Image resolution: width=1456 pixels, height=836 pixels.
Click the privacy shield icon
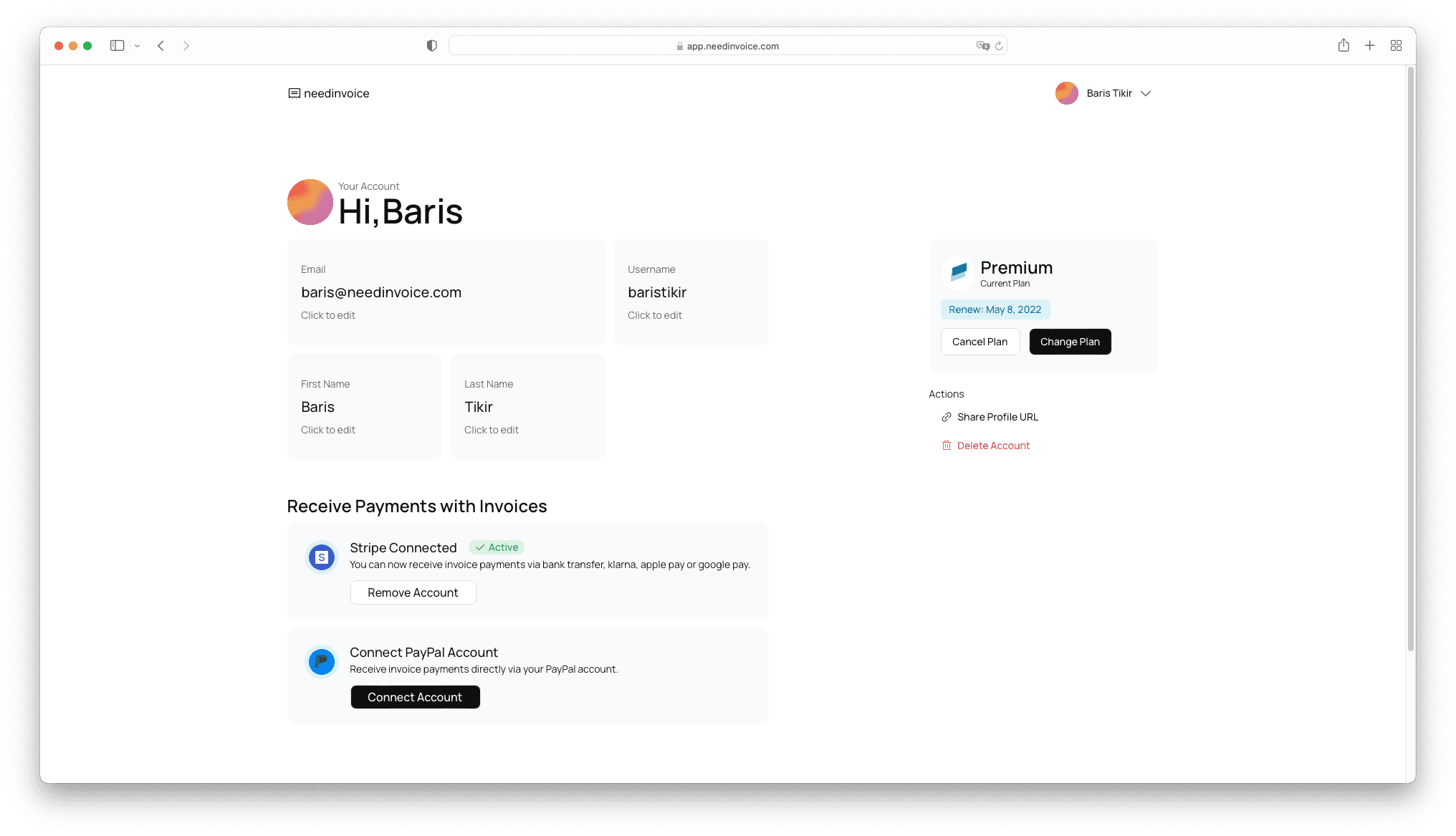[x=431, y=46]
